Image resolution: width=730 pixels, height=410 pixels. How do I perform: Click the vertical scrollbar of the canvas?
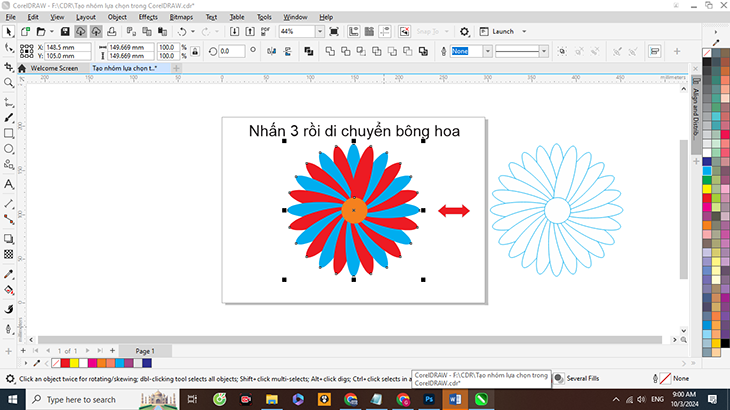[683, 209]
